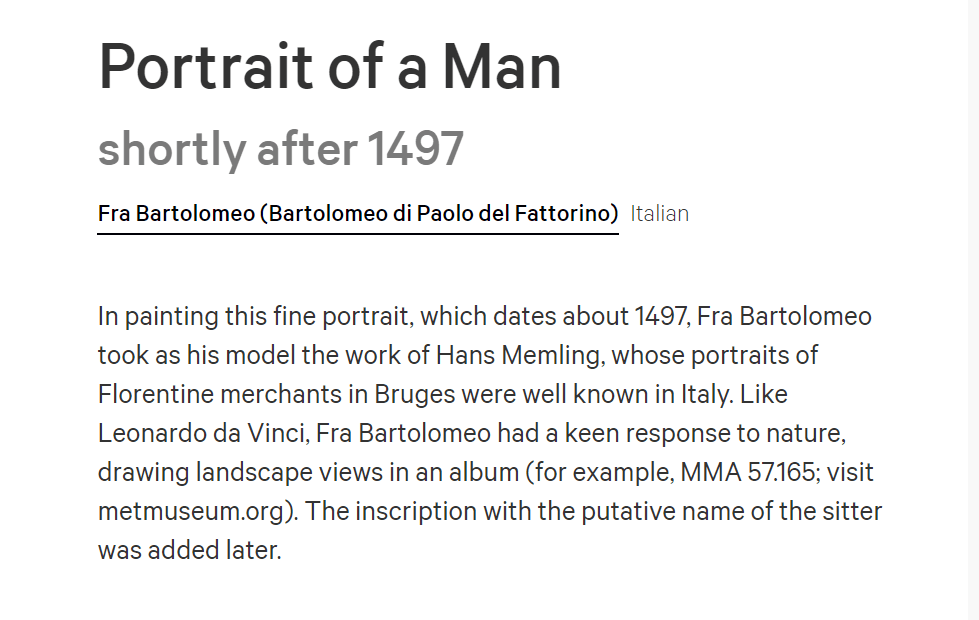979x620 pixels.
Task: Click the phrase 'keen response to nature'
Action: (x=704, y=433)
